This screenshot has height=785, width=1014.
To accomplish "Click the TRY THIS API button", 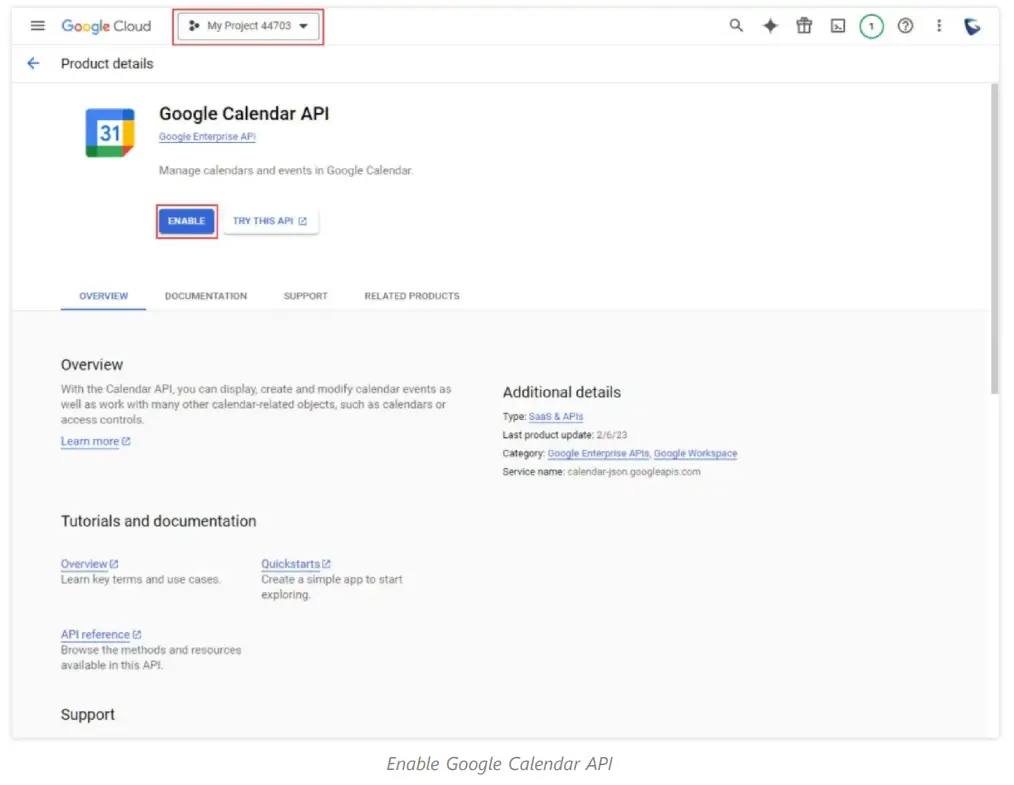I will point(270,221).
